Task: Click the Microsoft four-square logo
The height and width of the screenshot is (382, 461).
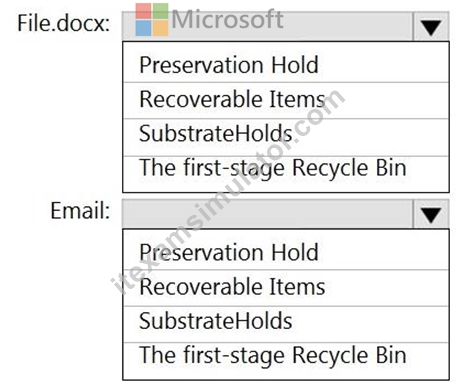Action: coord(152,19)
